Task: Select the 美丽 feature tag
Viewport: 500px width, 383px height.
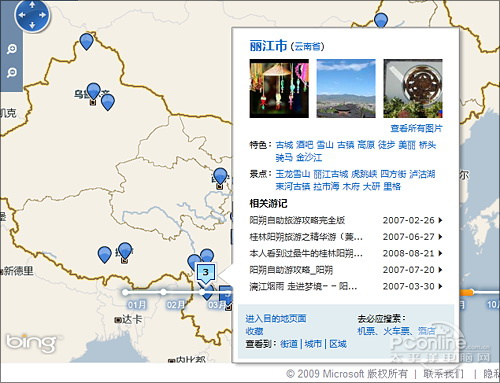Action: 407,145
